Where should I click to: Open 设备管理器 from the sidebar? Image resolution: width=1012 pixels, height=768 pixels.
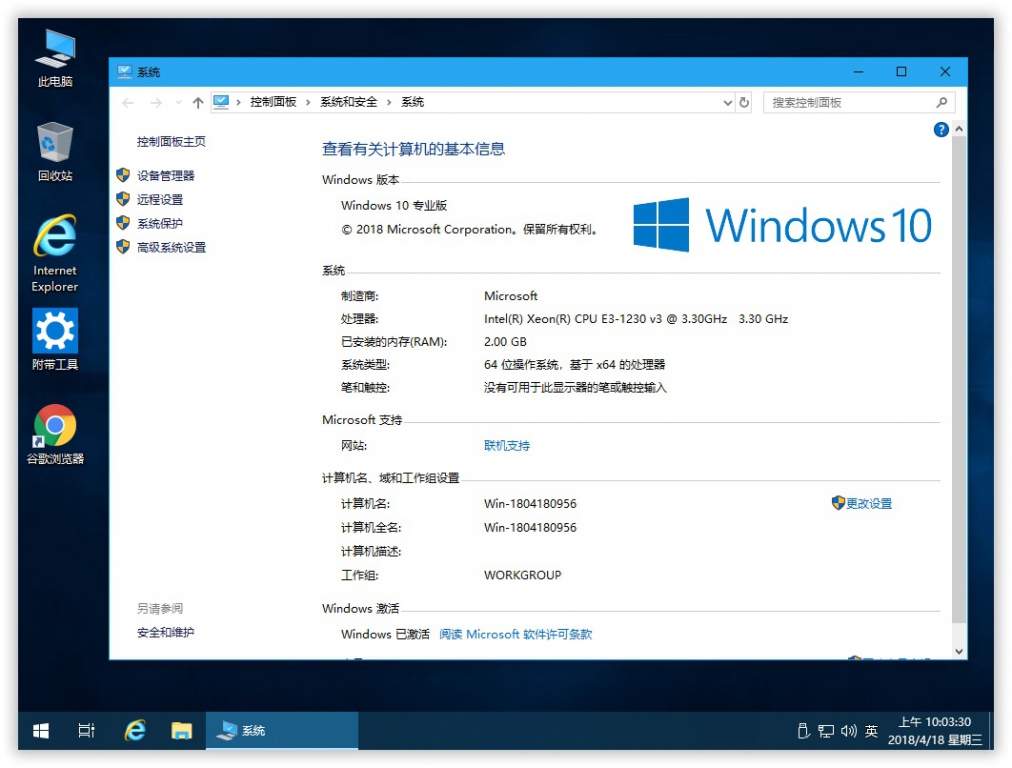165,176
